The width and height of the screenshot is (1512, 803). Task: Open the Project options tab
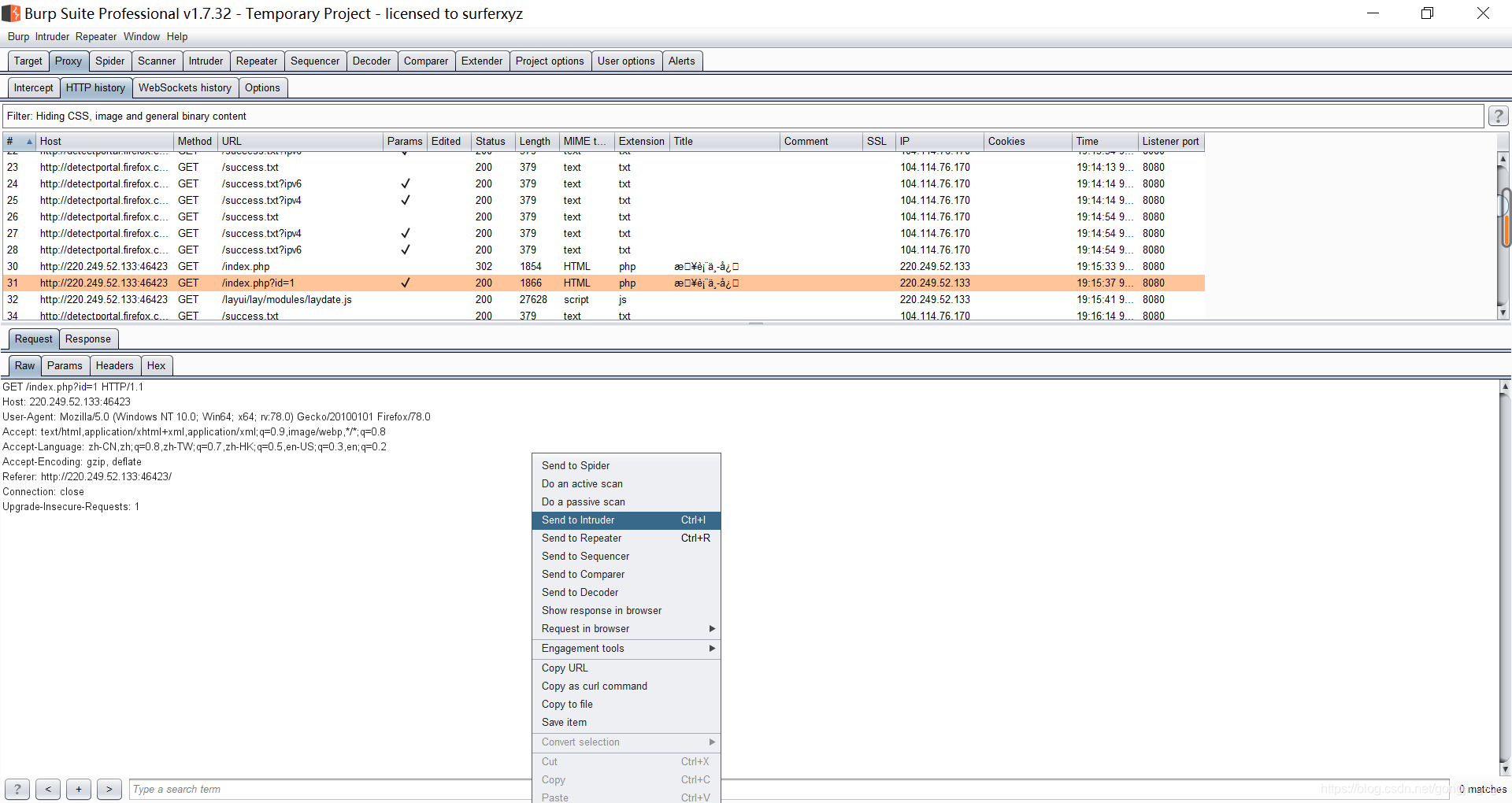(x=550, y=61)
